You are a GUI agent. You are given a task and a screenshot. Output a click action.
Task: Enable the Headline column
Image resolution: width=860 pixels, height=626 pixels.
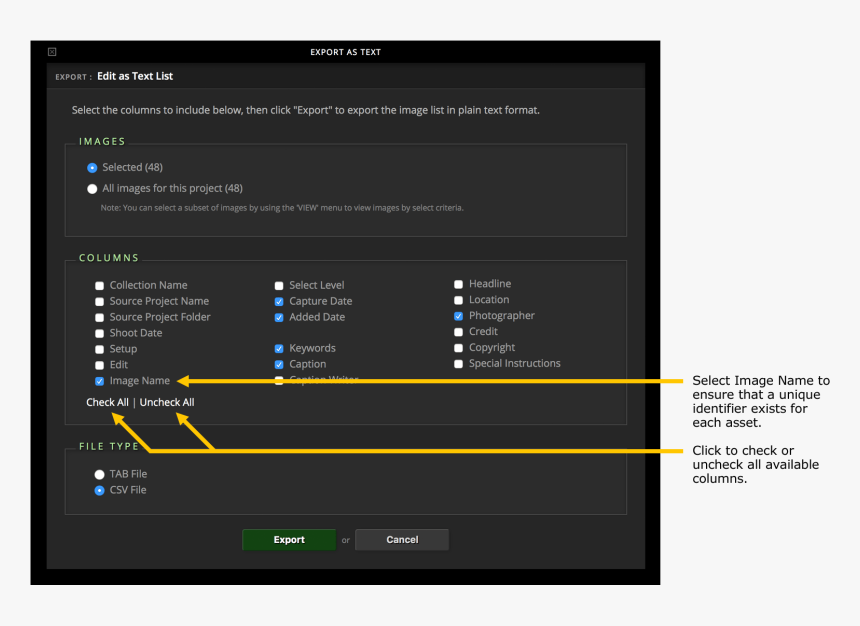(459, 284)
